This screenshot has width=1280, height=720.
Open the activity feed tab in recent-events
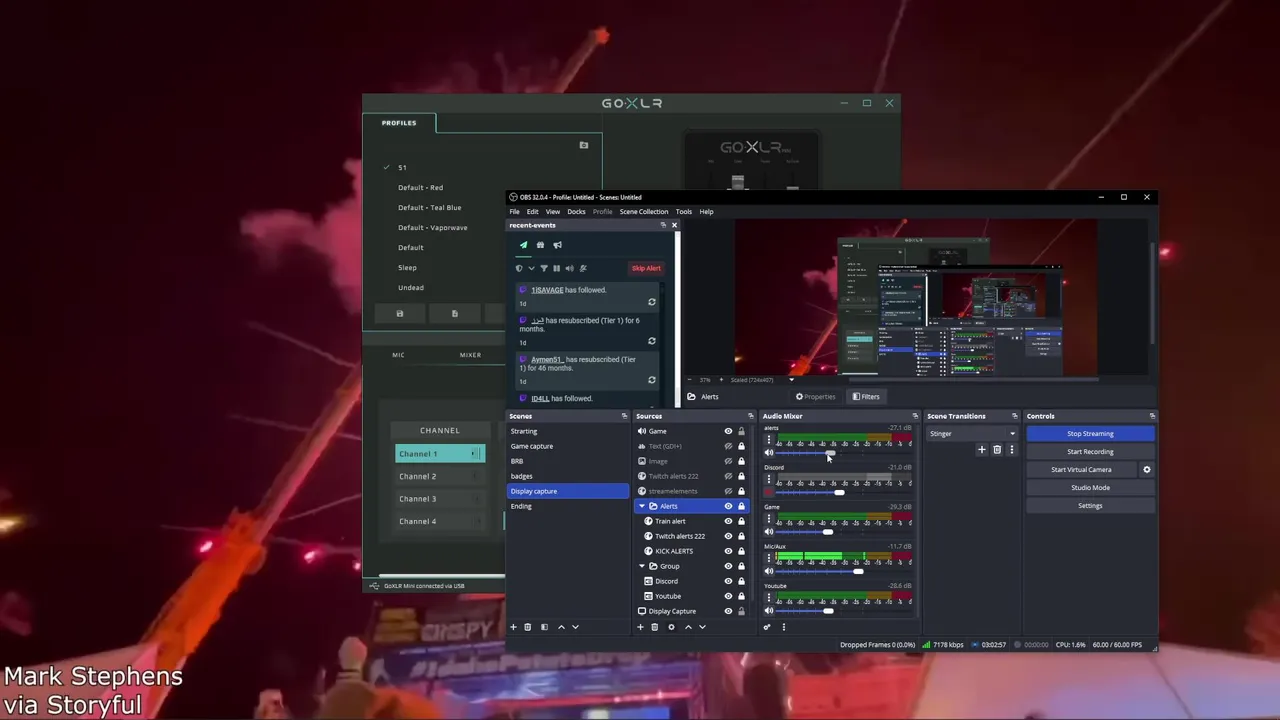[x=523, y=245]
